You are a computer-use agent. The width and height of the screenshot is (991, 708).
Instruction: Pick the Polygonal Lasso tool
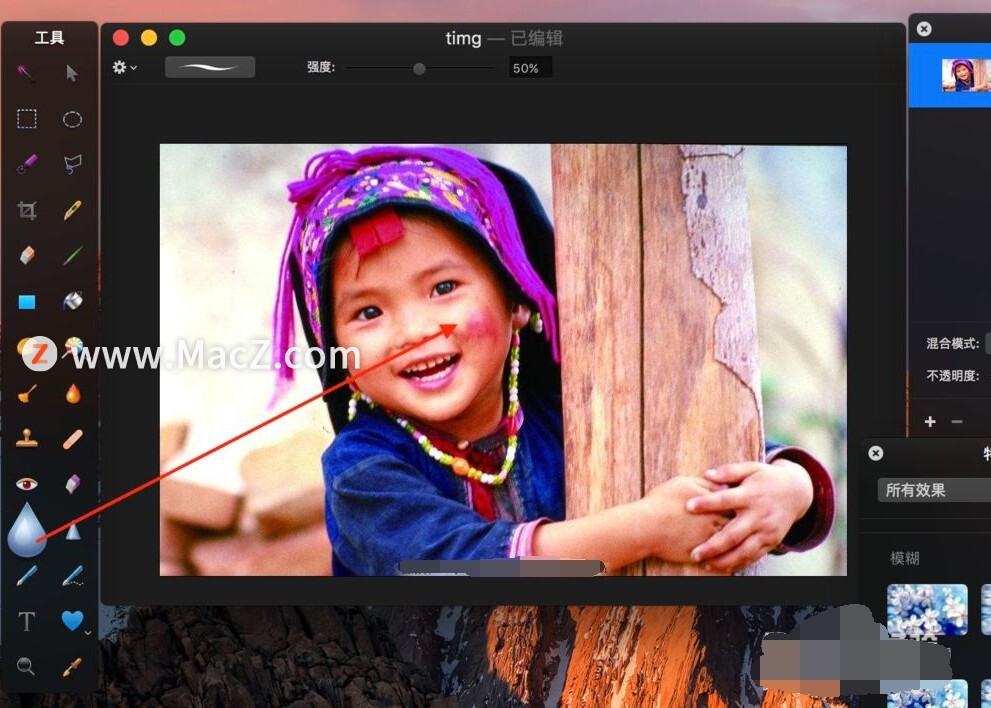click(72, 164)
